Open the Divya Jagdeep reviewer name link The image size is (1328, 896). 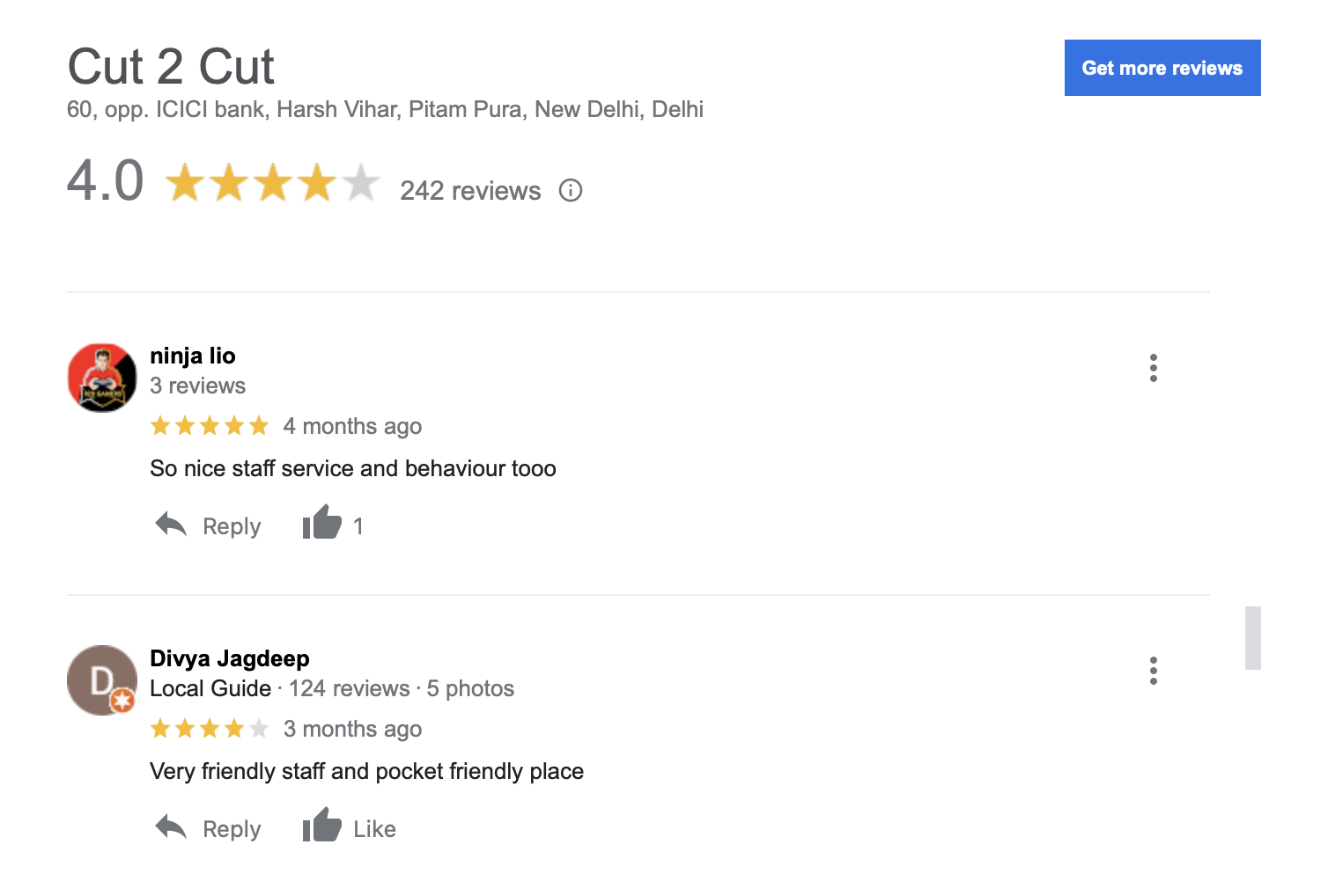(x=230, y=658)
